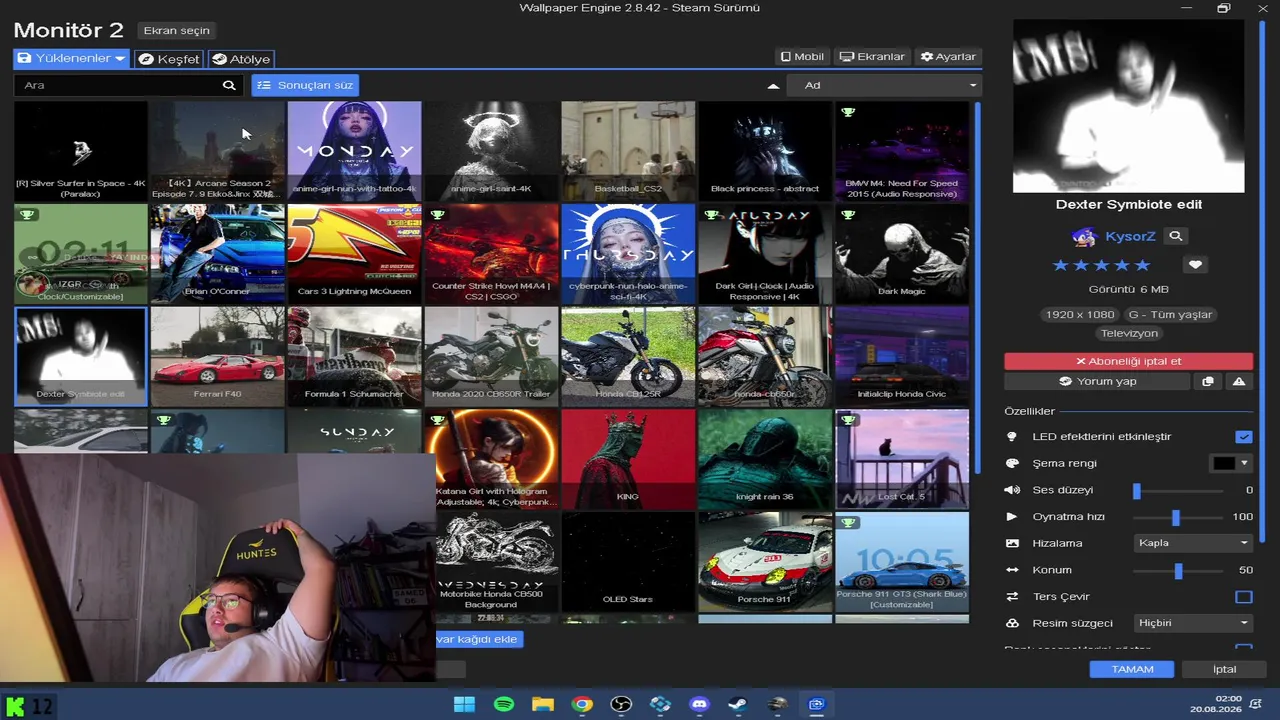1280x720 pixels.
Task: Open Steam from the taskbar
Action: point(738,704)
